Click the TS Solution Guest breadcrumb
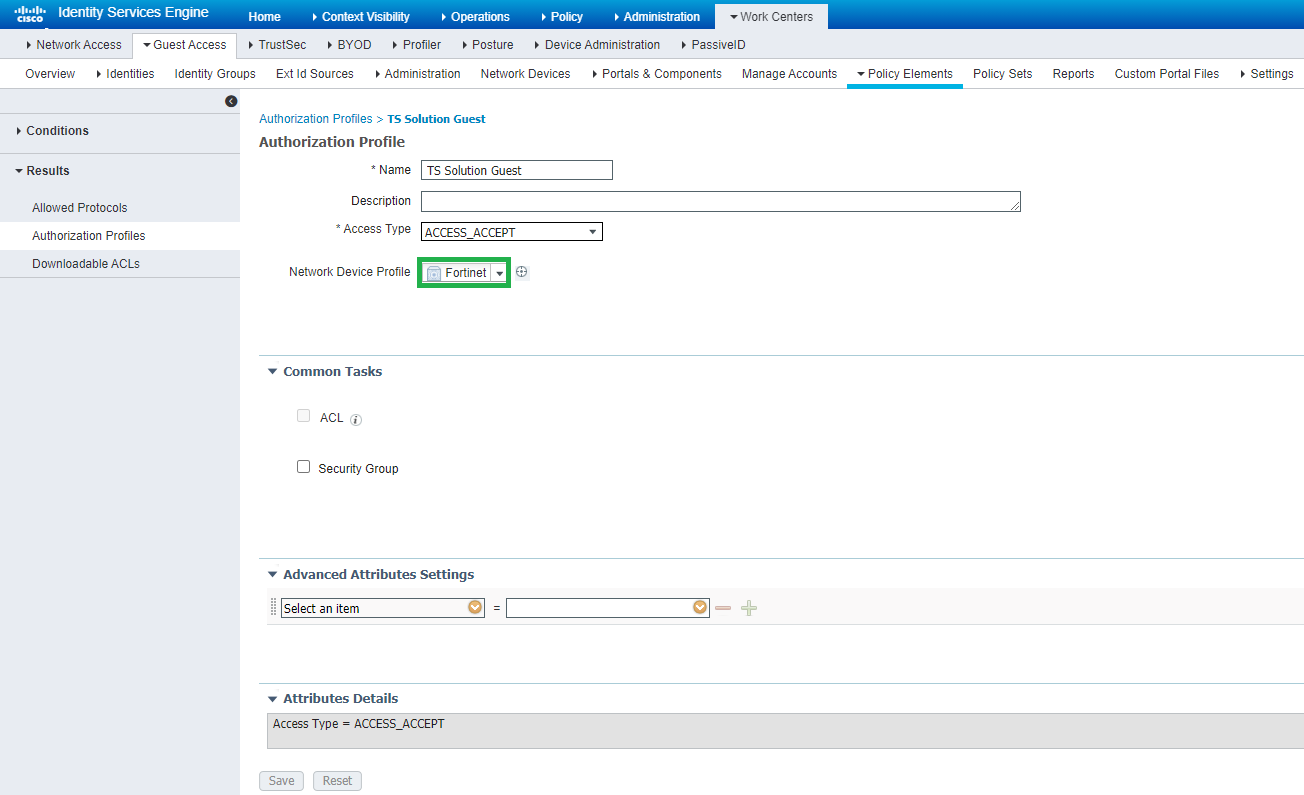 [x=436, y=119]
